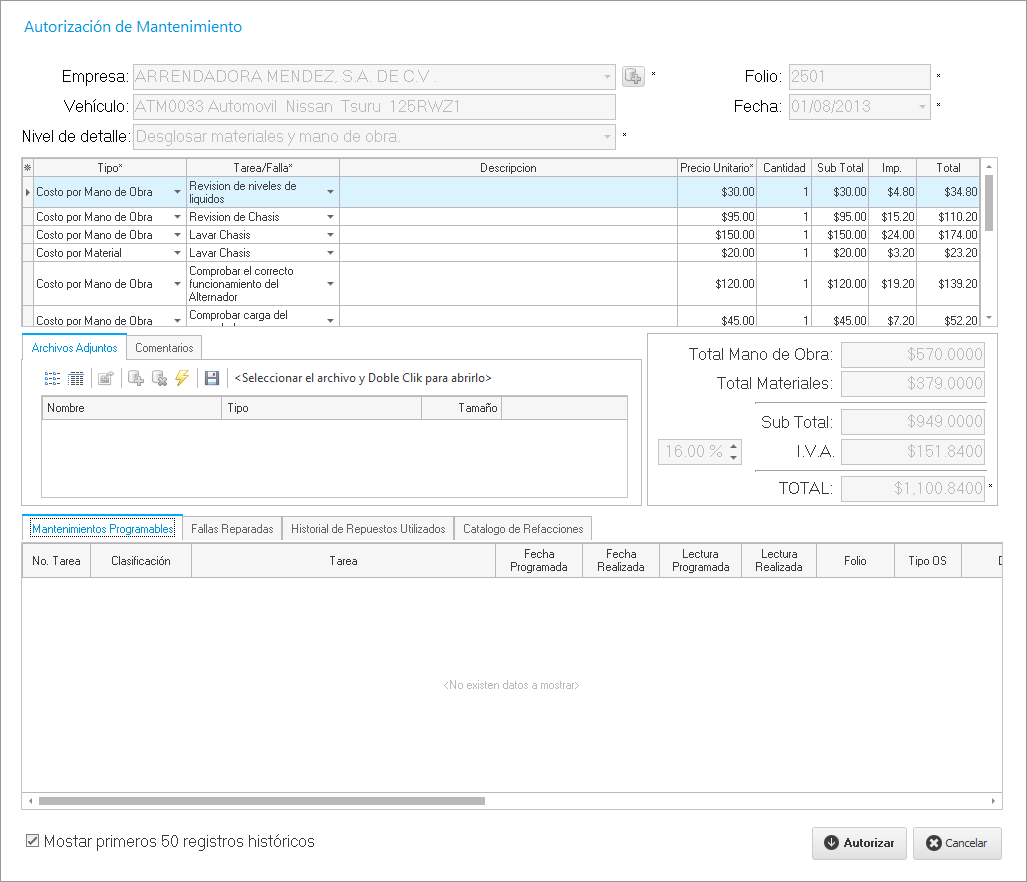Expand the Fecha date picker
Image resolution: width=1027 pixels, height=882 pixels.
(921, 107)
